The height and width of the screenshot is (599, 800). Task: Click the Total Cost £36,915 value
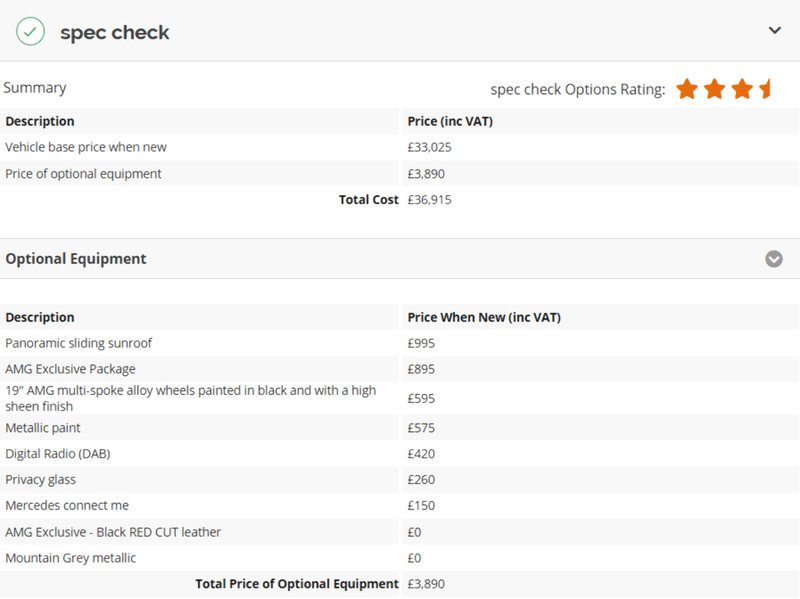[429, 199]
